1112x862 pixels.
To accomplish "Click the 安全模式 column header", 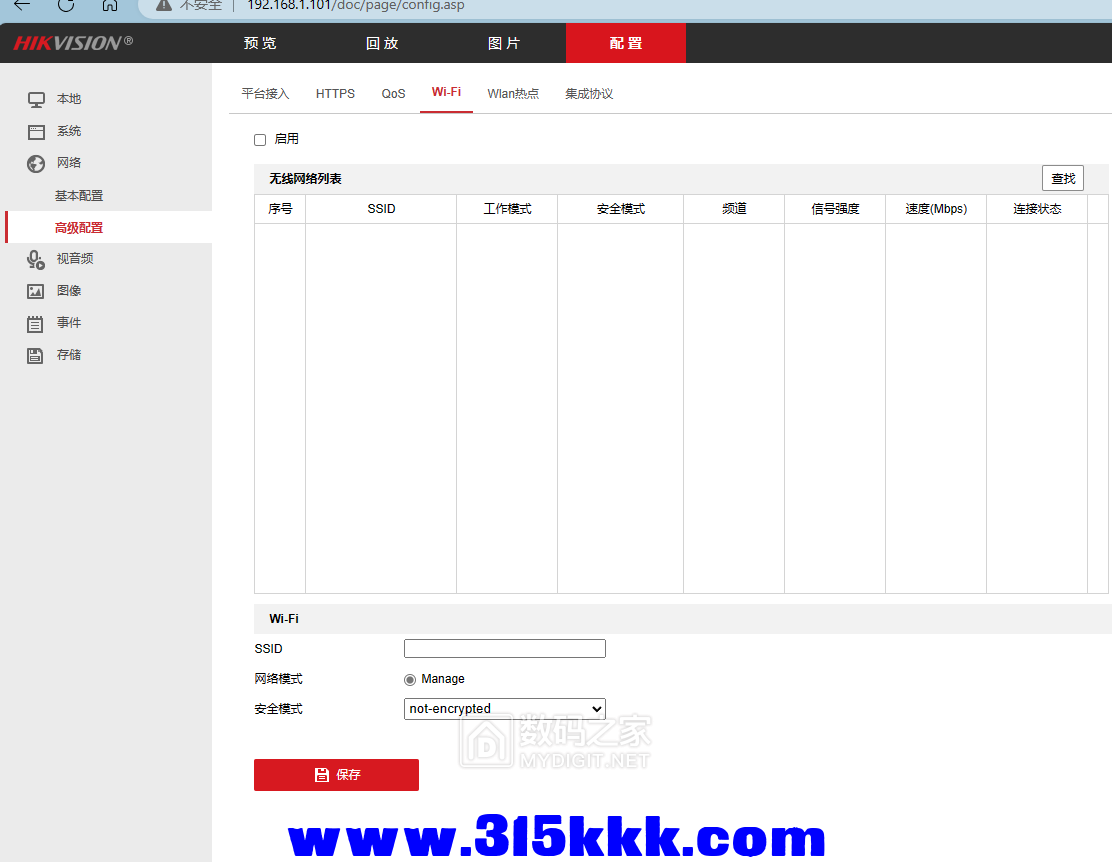I will pyautogui.click(x=621, y=209).
